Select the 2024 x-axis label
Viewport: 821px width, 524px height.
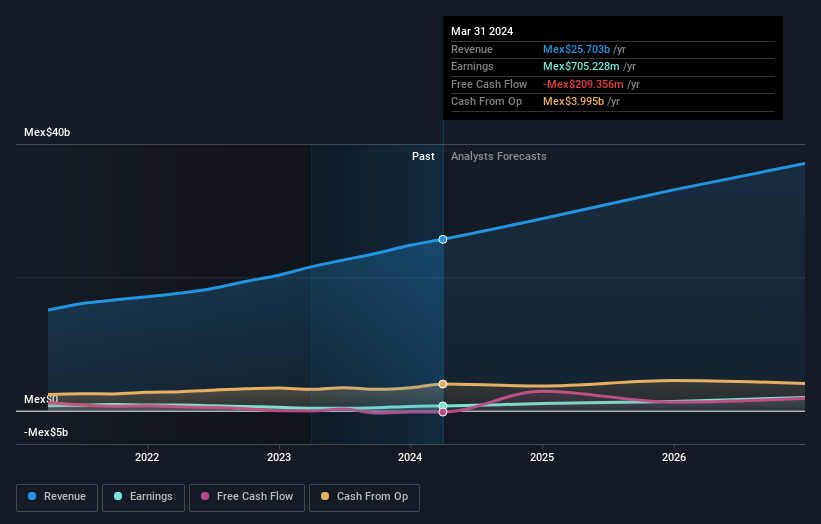tap(410, 457)
